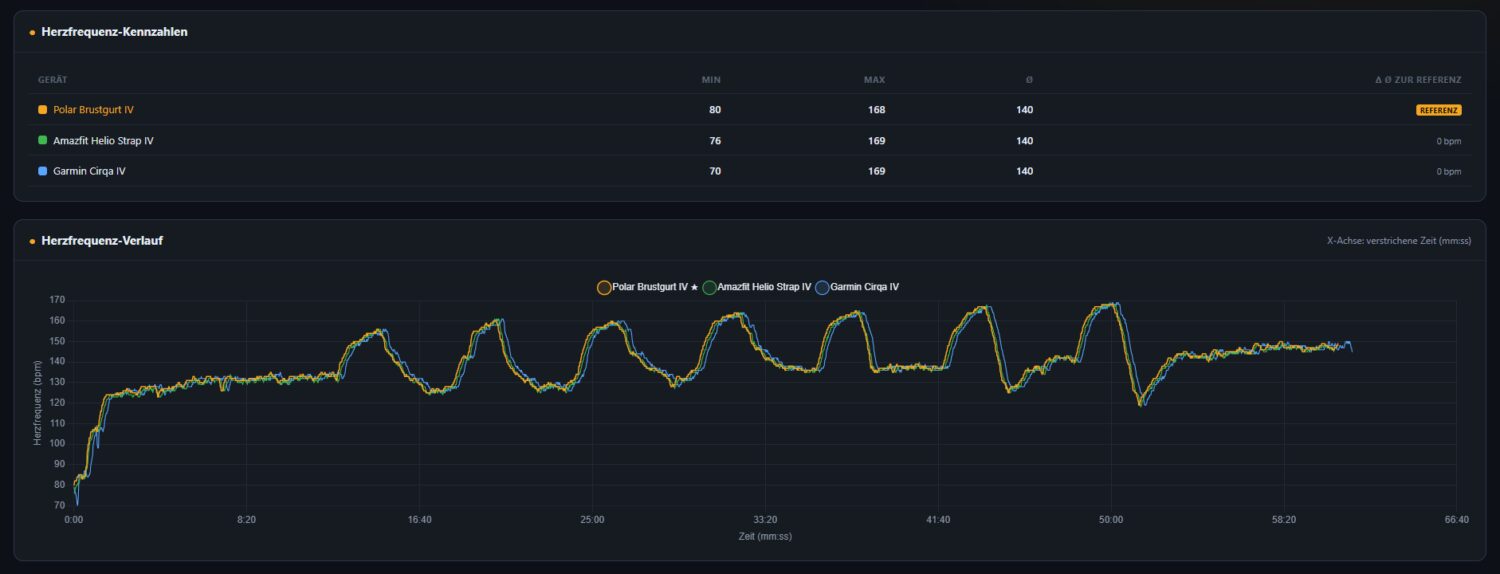Click the Herzfrequenz-Verlauf panel title

(x=102, y=241)
